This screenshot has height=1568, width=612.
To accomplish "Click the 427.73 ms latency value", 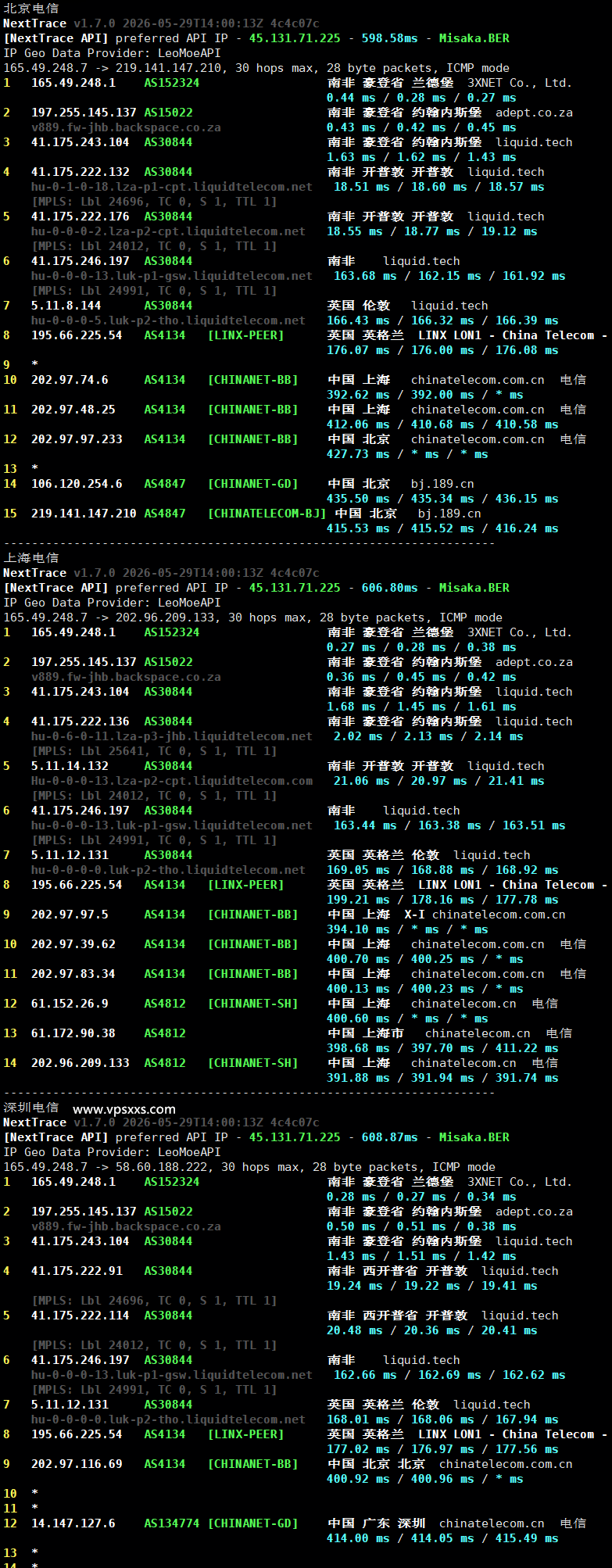I will [x=358, y=454].
